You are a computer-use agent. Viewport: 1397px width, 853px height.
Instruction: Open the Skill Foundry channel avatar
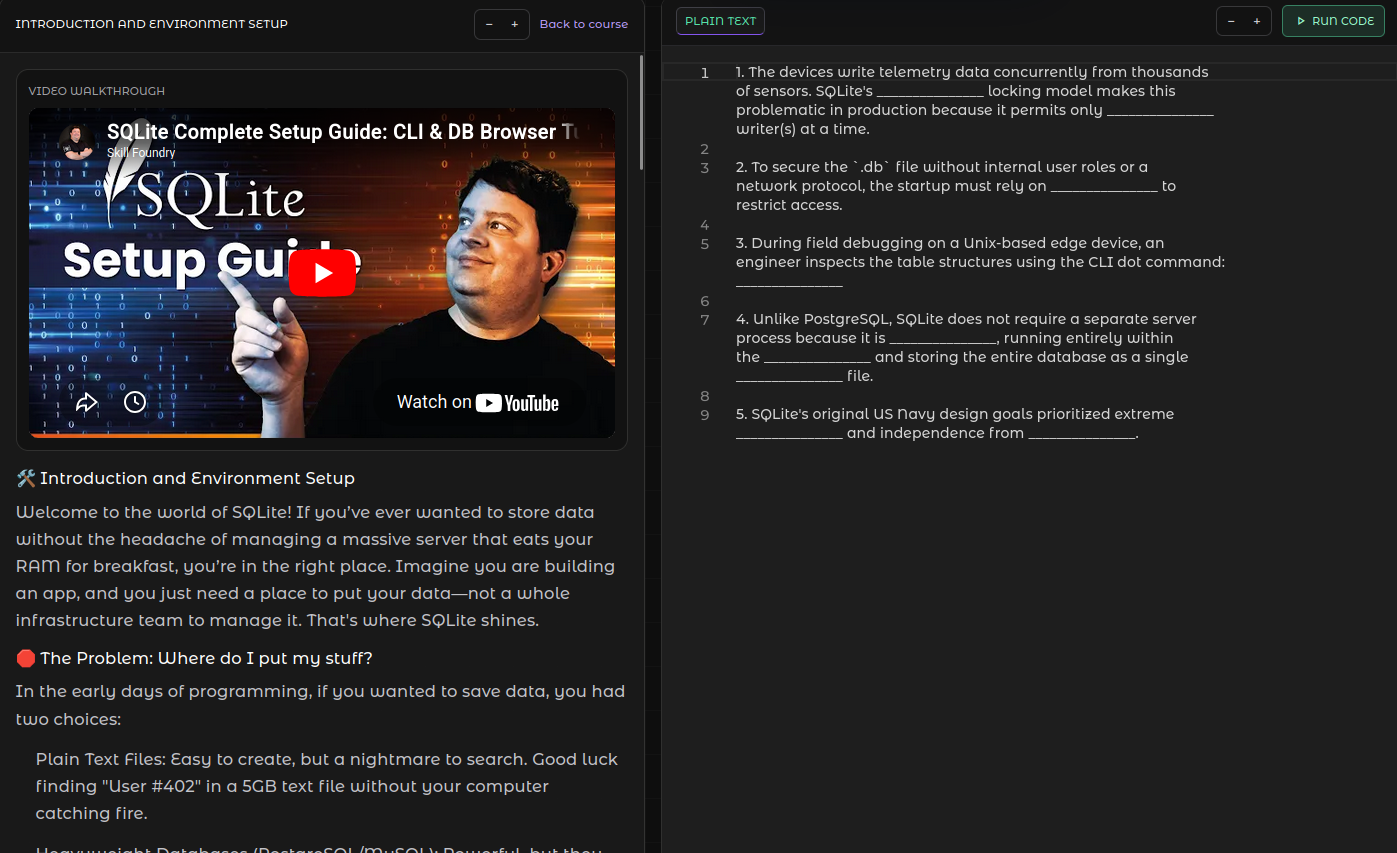click(x=76, y=141)
